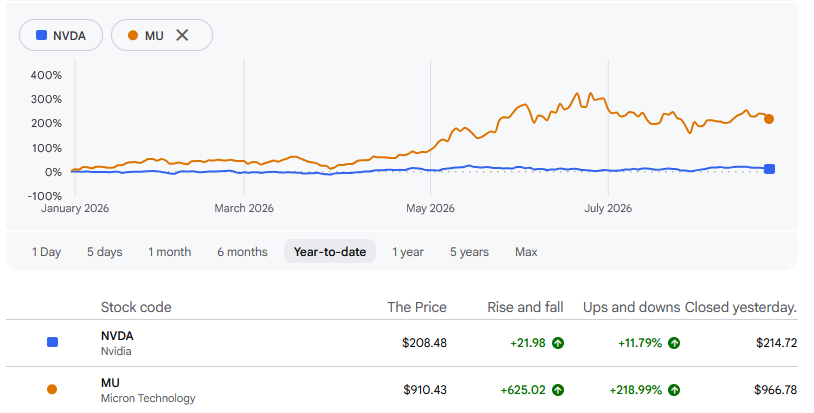Click the Rise and fall column header

[x=525, y=307]
